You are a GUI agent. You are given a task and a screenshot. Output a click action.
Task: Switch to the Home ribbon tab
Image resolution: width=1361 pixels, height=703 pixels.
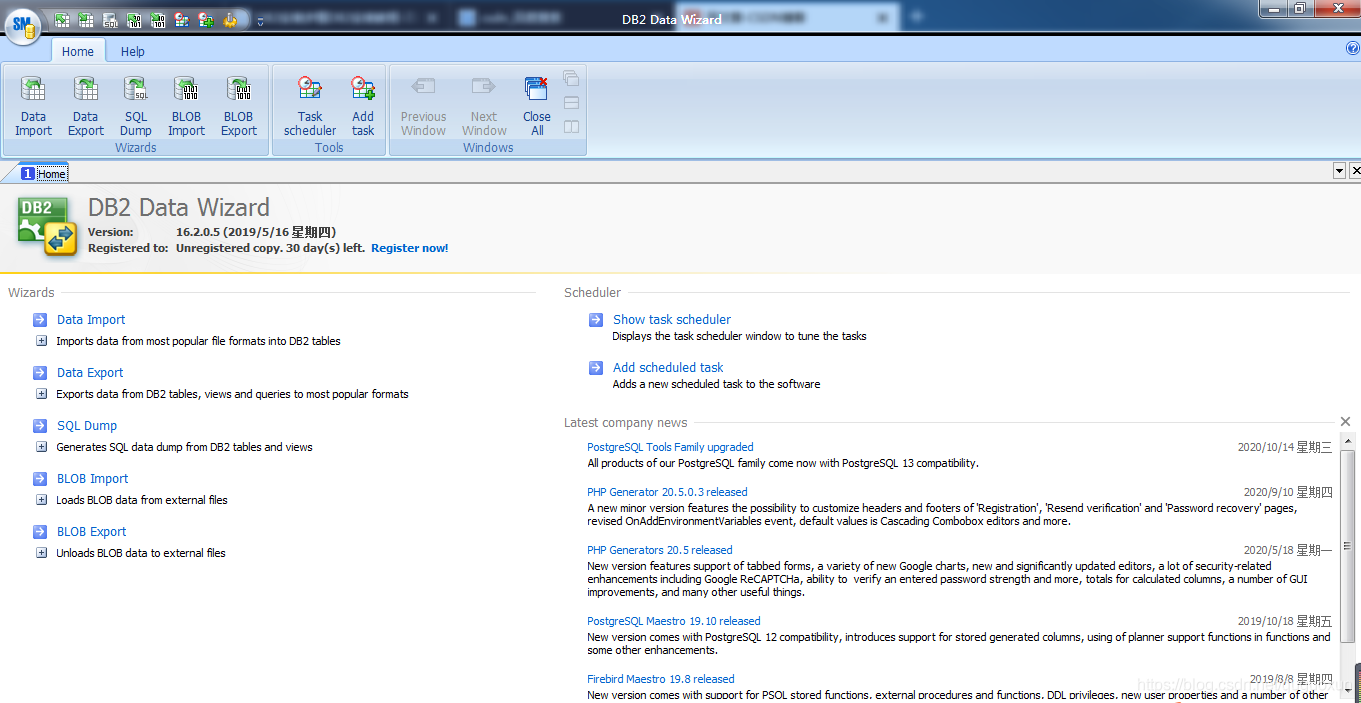[x=78, y=51]
